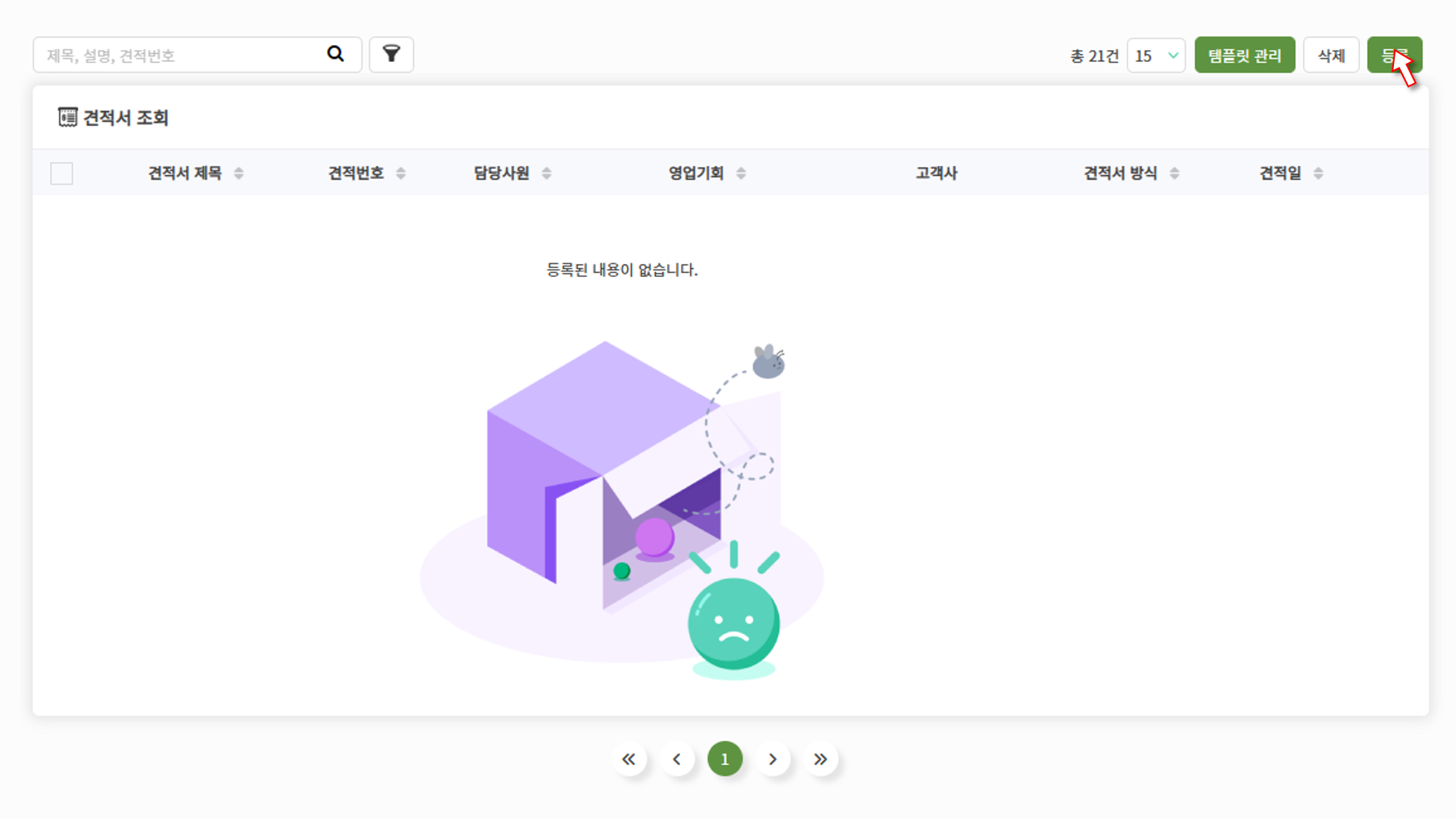1456x819 pixels.
Task: Click the 견적서 제목 header label
Action: pos(185,173)
